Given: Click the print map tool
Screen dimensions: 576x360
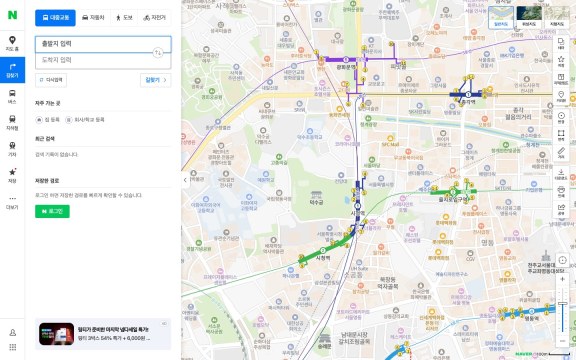Looking at the screenshot, I should point(561,192).
